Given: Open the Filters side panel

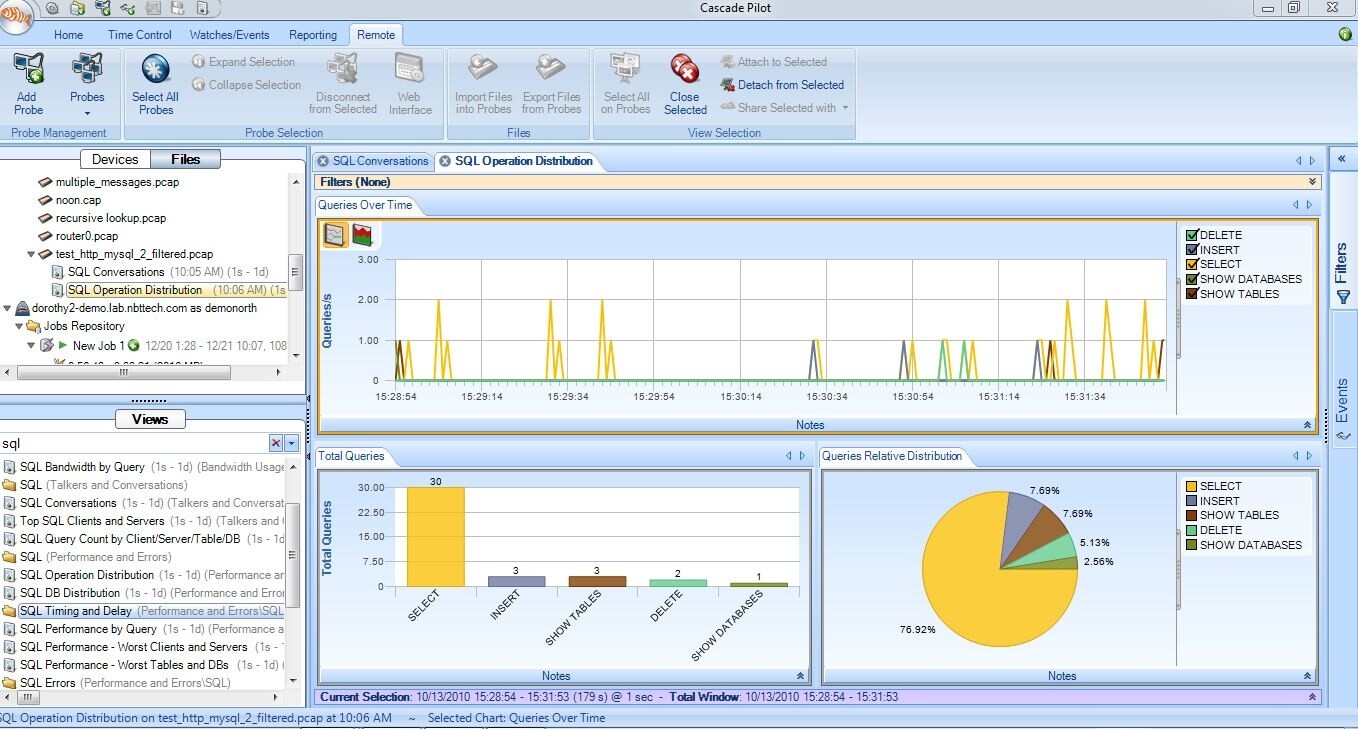Looking at the screenshot, I should 1342,272.
